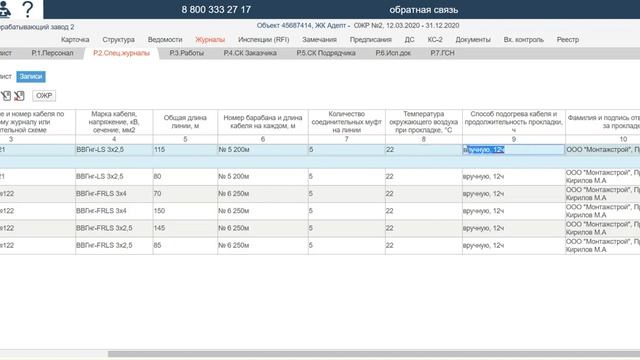This screenshot has width=640, height=360.
Task: Switch to the Р.7.ГСН tab
Action: click(x=442, y=53)
